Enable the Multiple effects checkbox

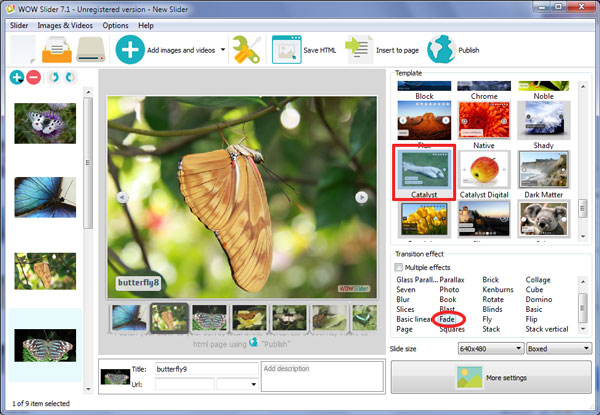pos(398,267)
